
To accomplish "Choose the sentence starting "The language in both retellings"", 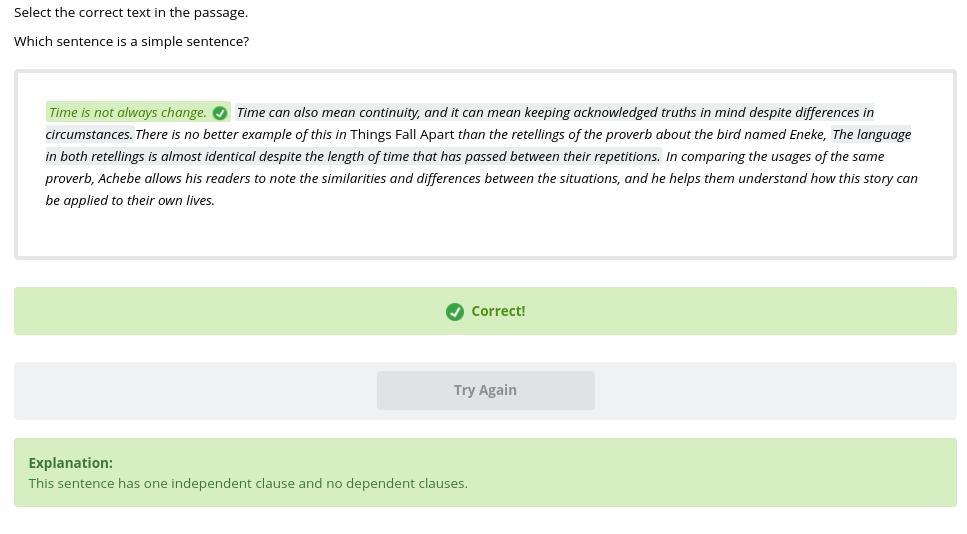I will coord(352,157).
